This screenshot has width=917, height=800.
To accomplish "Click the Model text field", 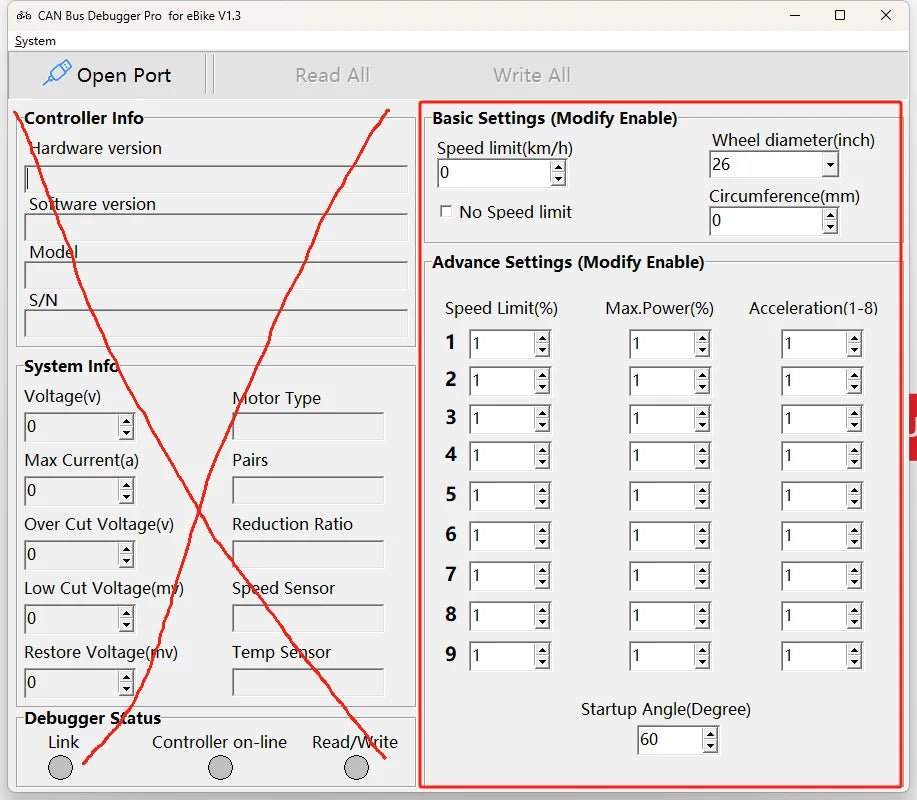I will tap(216, 275).
